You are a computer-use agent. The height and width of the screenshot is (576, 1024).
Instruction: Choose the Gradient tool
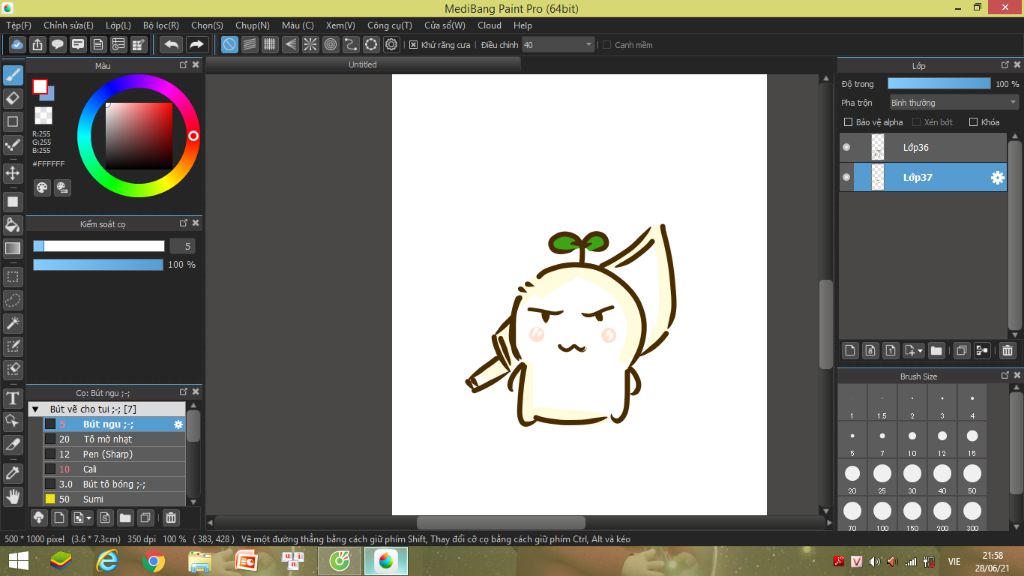(12, 248)
